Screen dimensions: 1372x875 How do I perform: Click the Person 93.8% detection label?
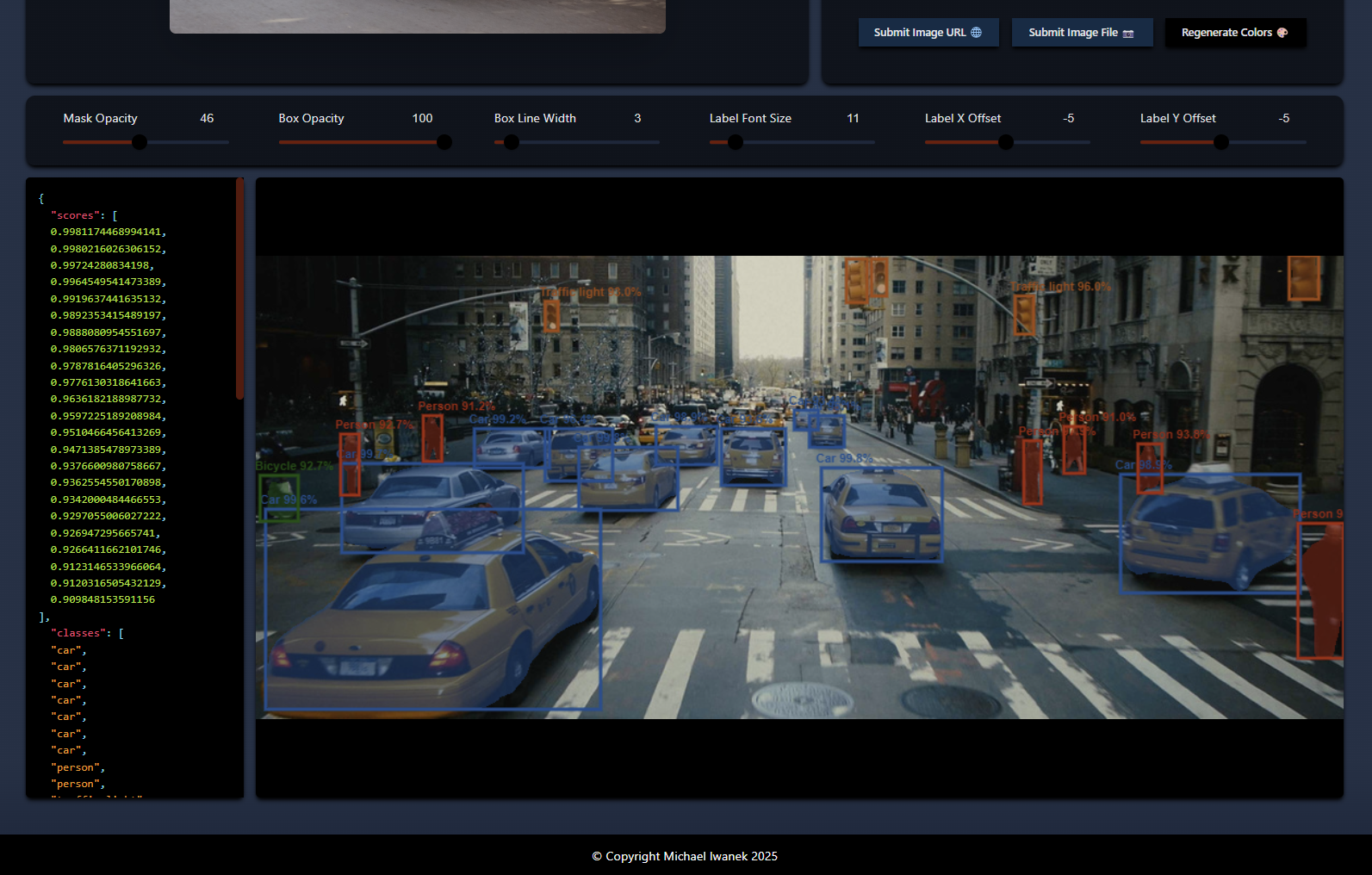[x=1170, y=435]
